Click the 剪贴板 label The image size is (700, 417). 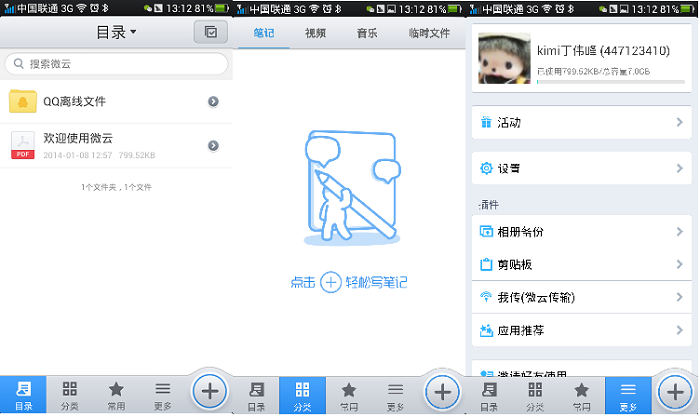click(515, 264)
